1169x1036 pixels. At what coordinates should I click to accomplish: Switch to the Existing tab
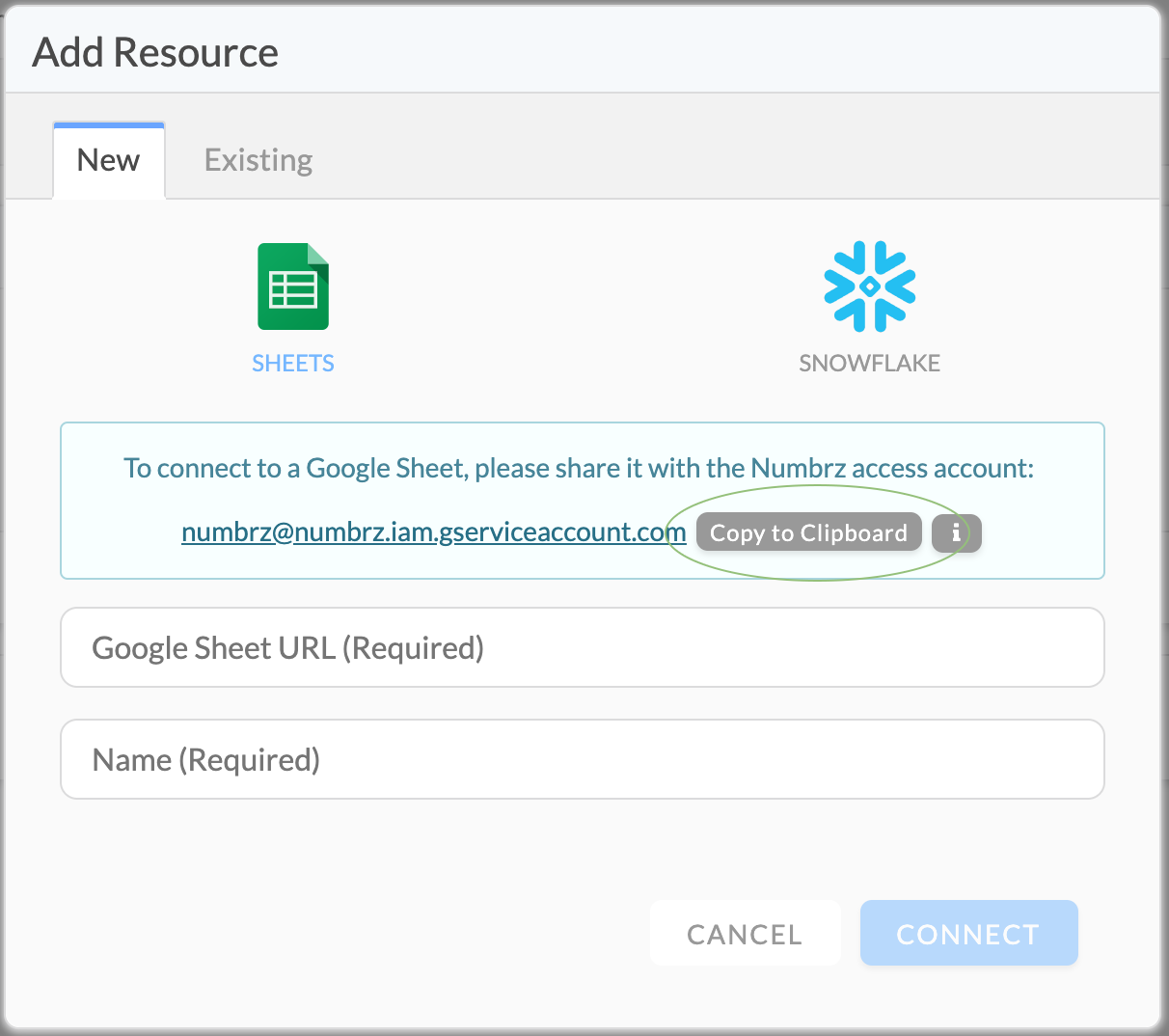coord(258,160)
